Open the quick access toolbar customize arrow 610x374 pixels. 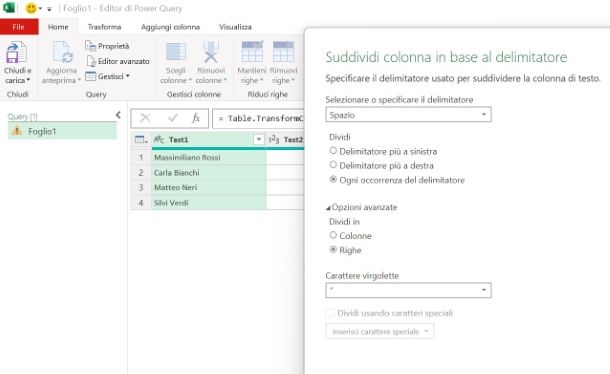[49, 9]
